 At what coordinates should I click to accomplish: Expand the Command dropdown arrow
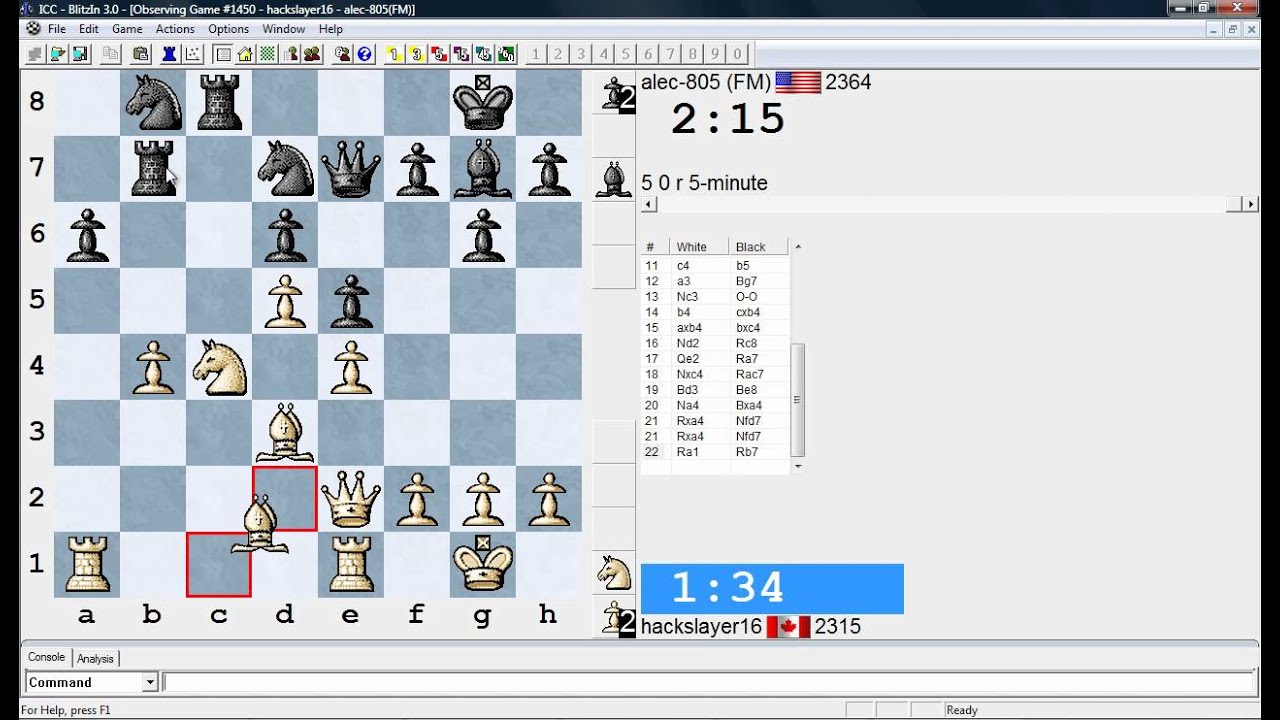150,682
